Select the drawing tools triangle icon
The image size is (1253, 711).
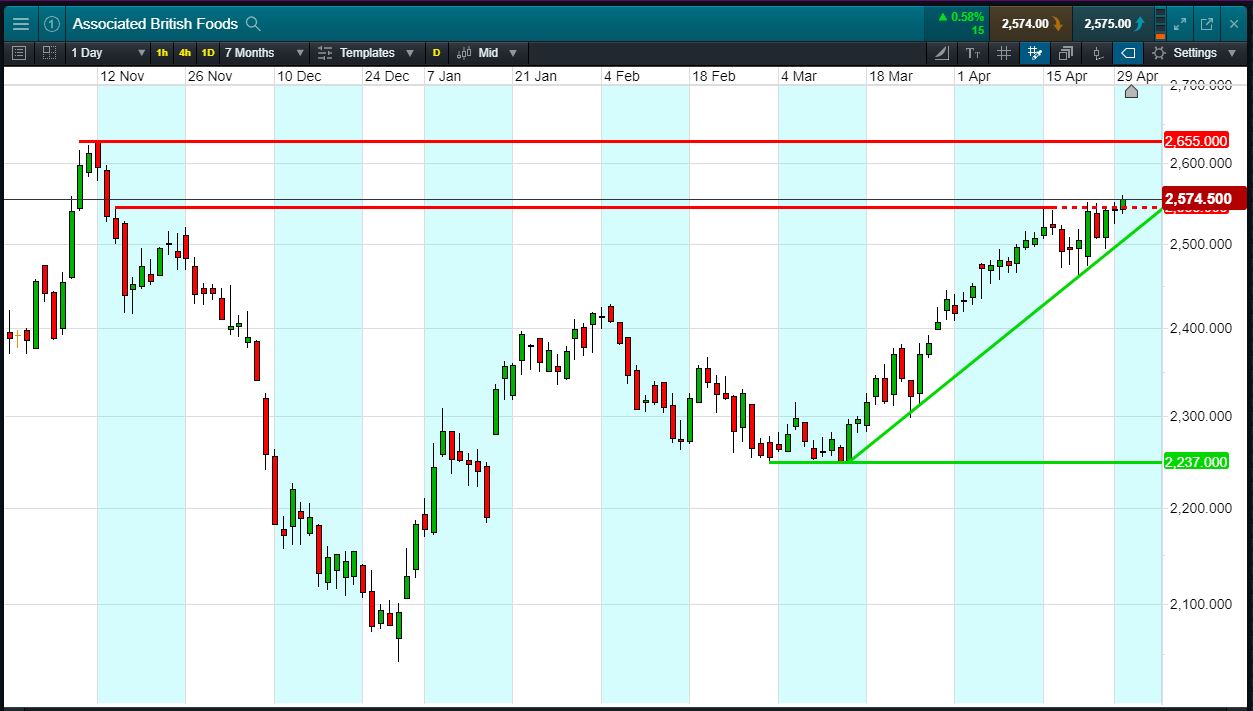[941, 53]
